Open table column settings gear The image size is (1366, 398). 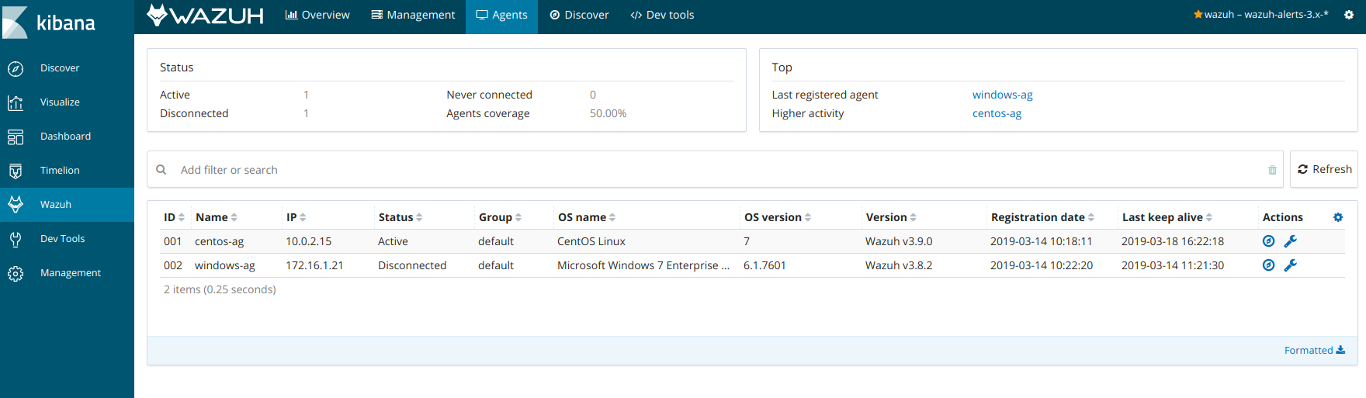click(1338, 217)
